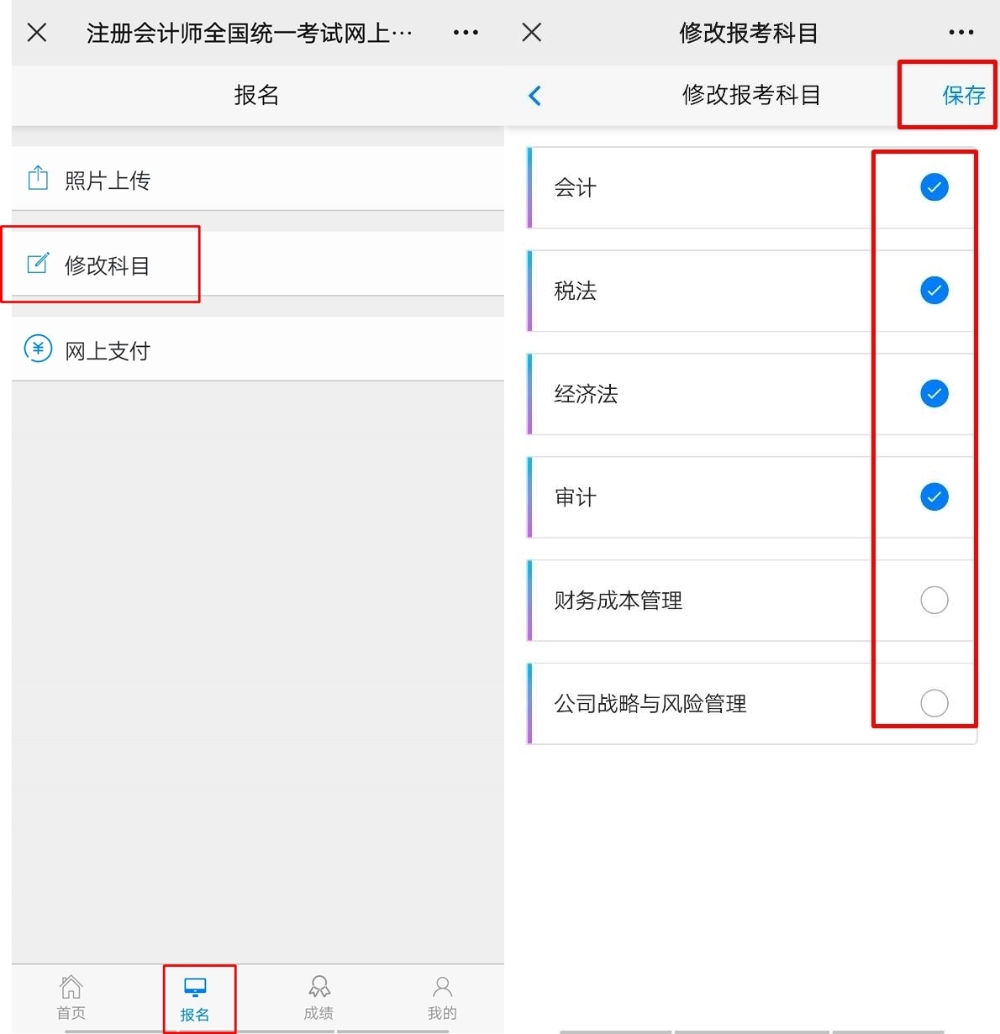Select the 公司战略与风险管理 checkbox
The height and width of the screenshot is (1034, 1000).
[934, 703]
